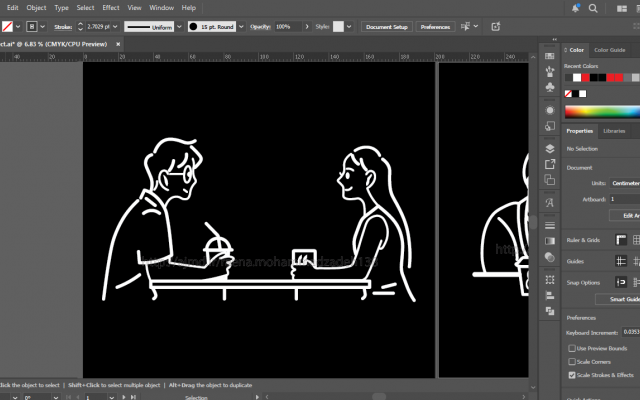The width and height of the screenshot is (640, 400).
Task: Open the Asset Export panel icon
Action: click(x=550, y=164)
